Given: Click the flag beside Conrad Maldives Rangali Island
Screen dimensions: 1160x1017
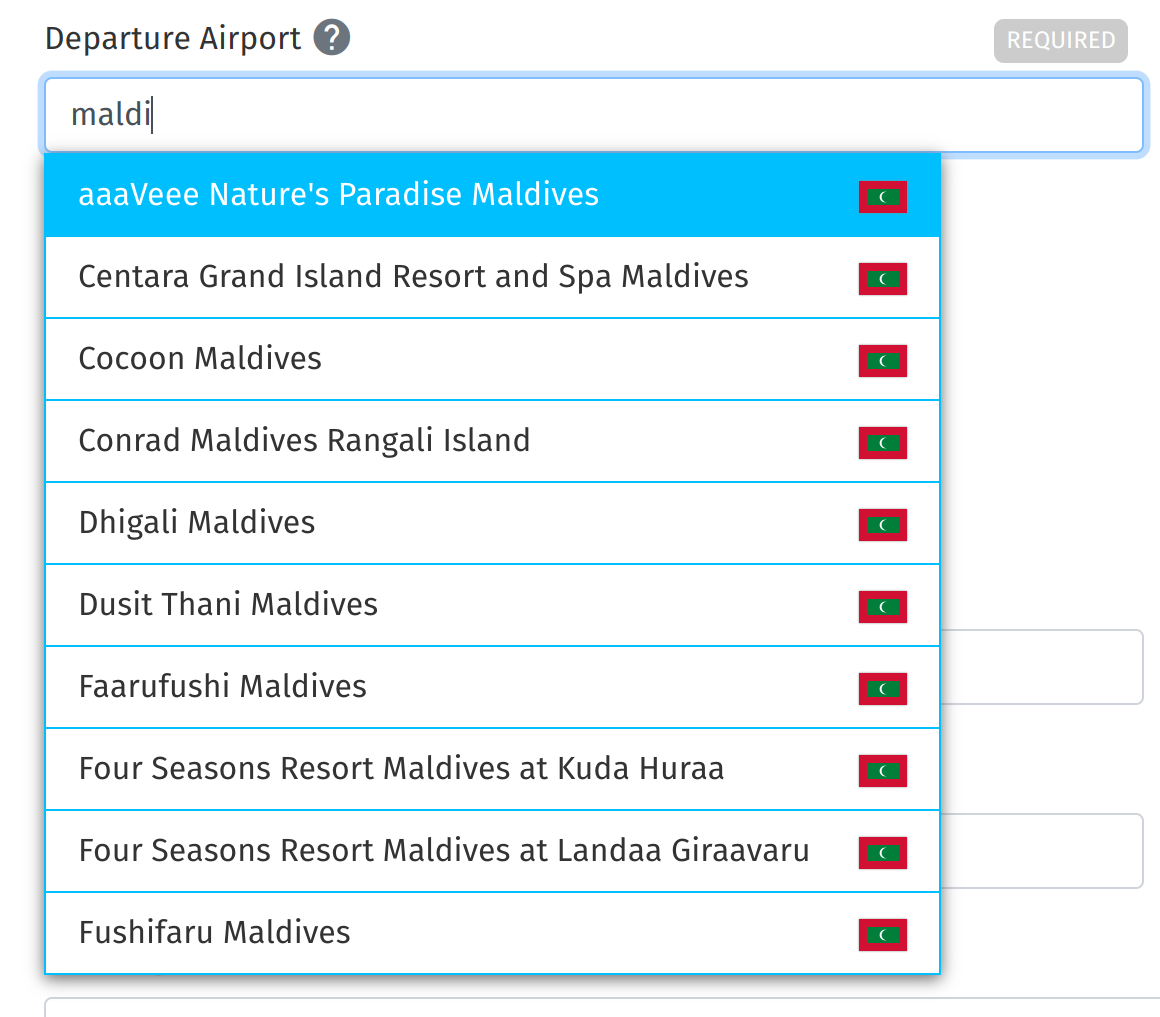Looking at the screenshot, I should (x=883, y=443).
